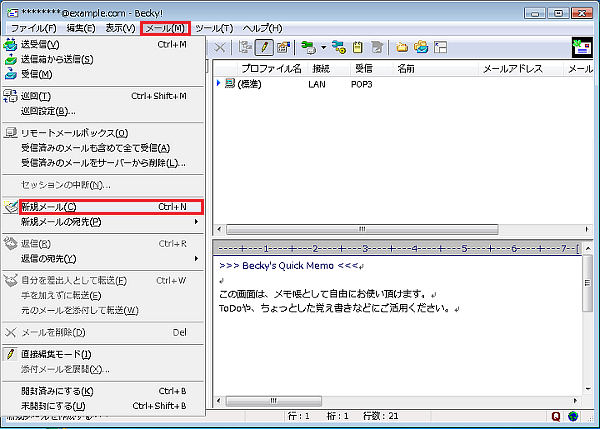
Task: Open the 編集(E) menu
Action: click(x=81, y=28)
